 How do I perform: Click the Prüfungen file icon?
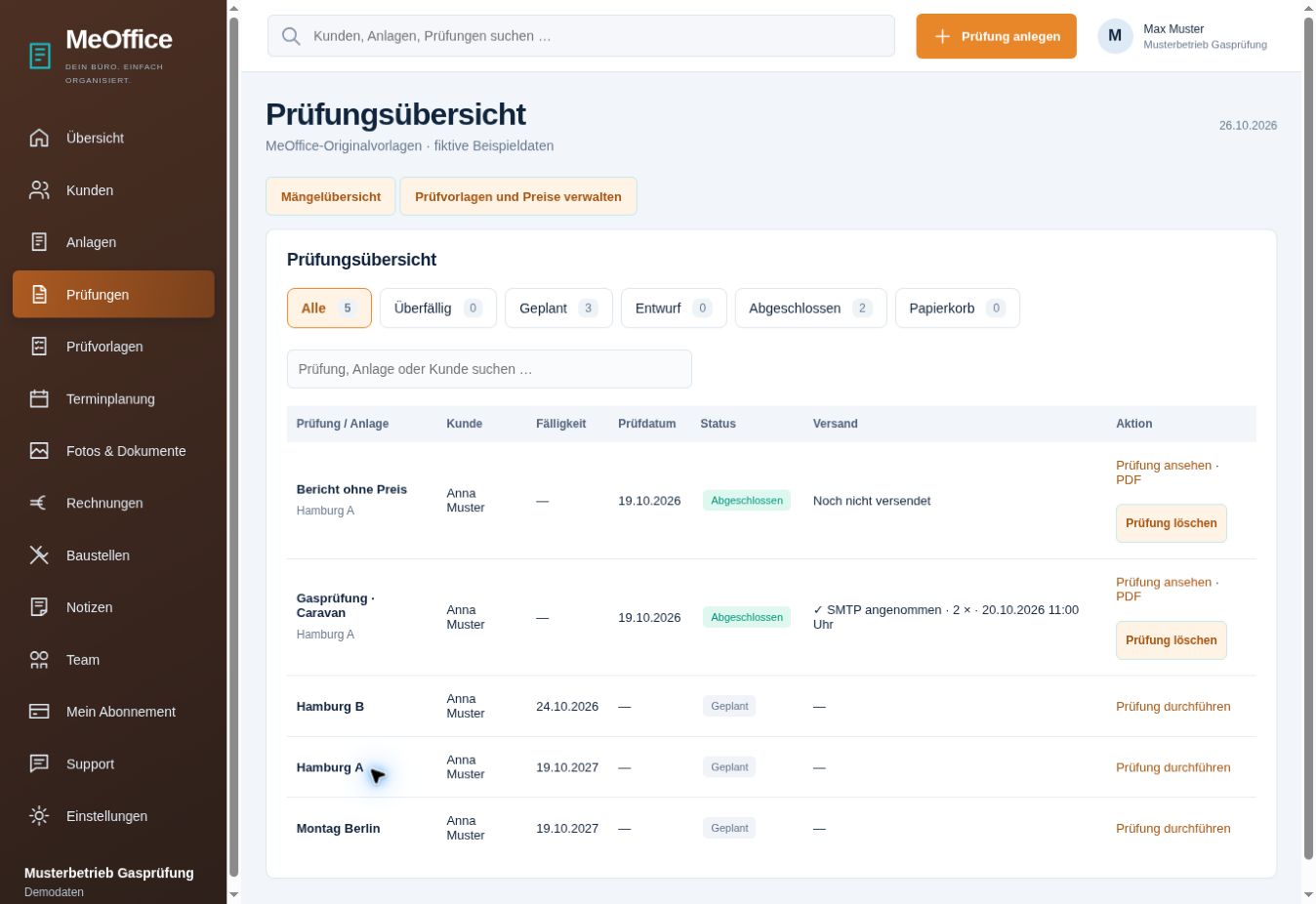tap(39, 295)
